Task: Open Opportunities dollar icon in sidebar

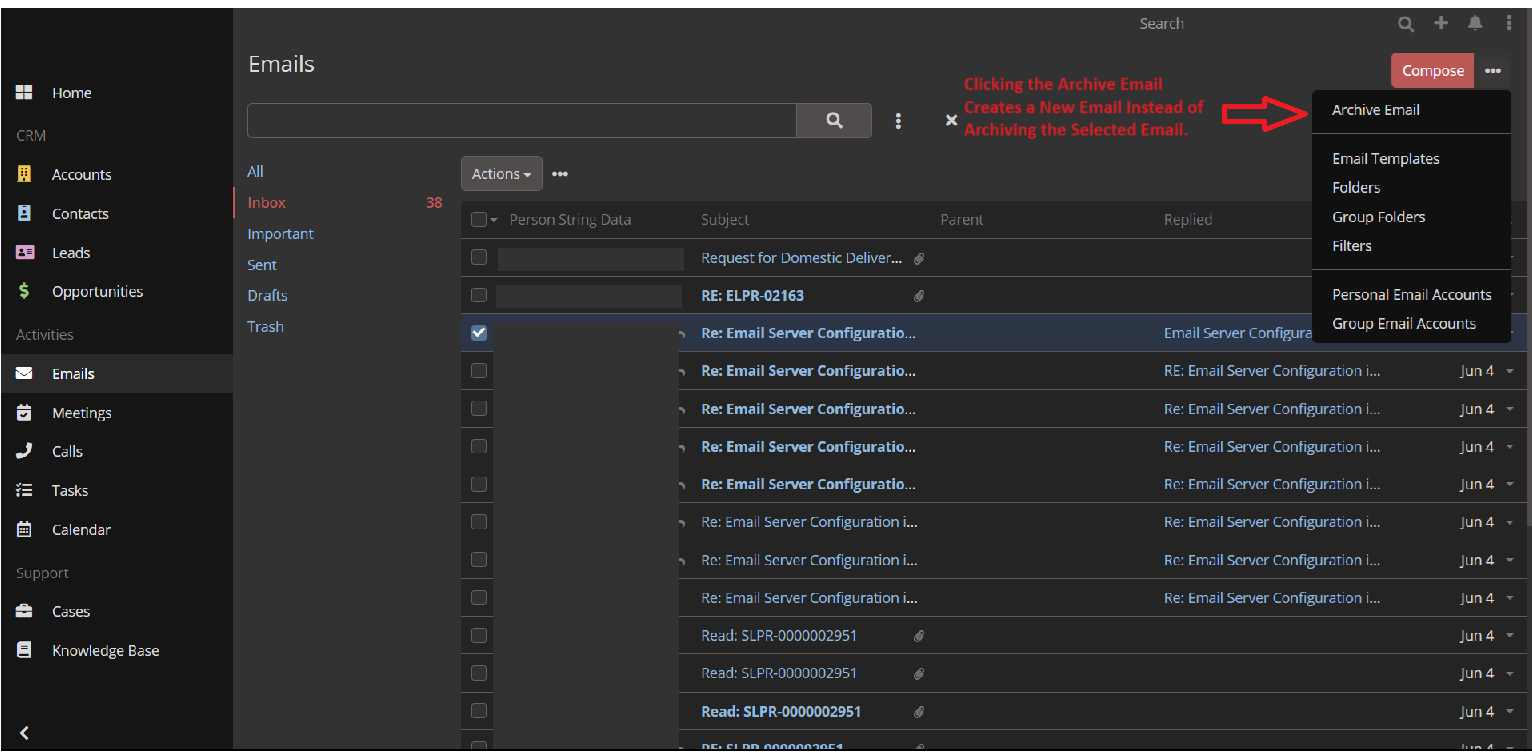Action: click(25, 292)
